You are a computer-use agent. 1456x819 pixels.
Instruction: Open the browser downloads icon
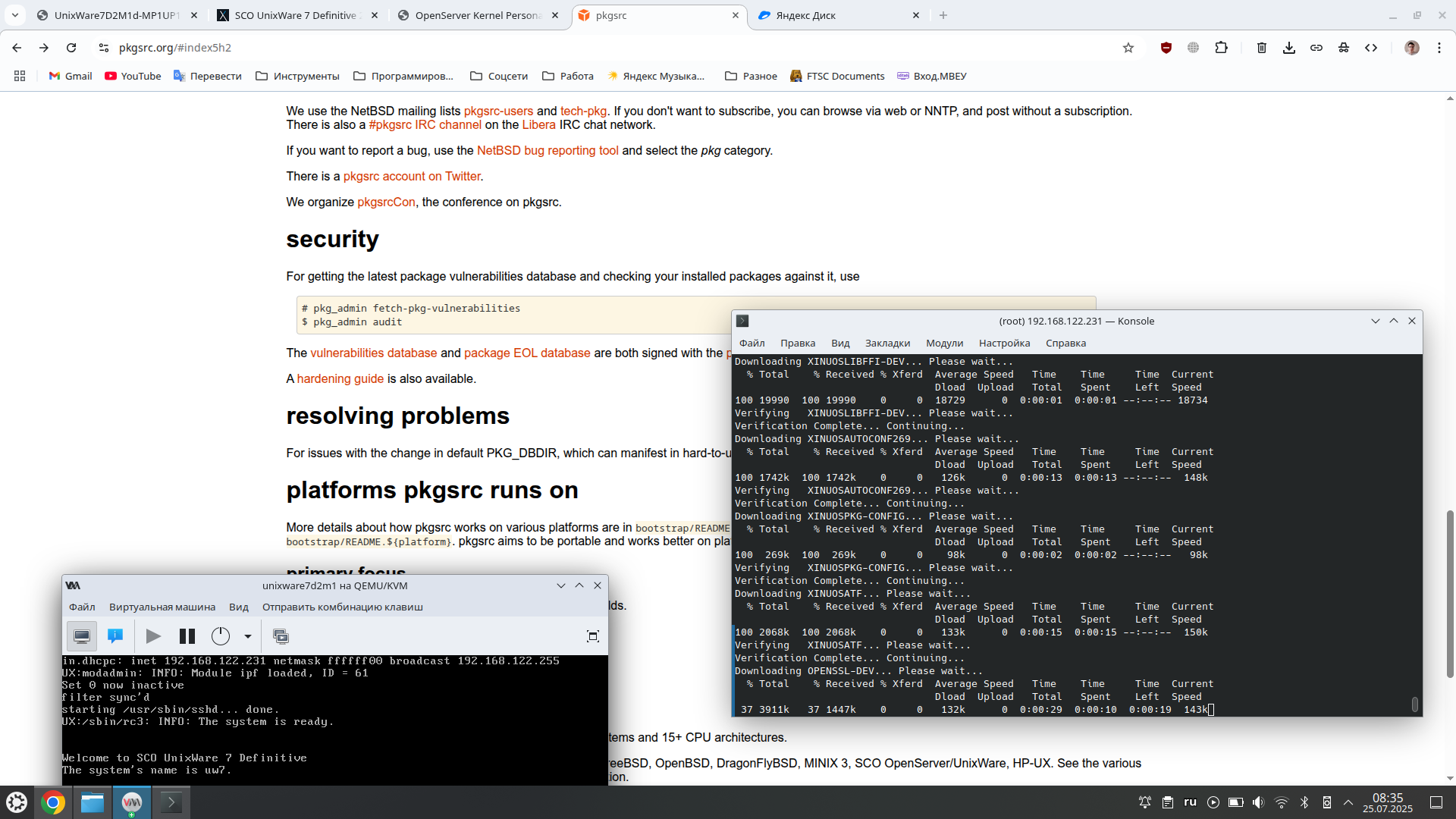(1289, 48)
